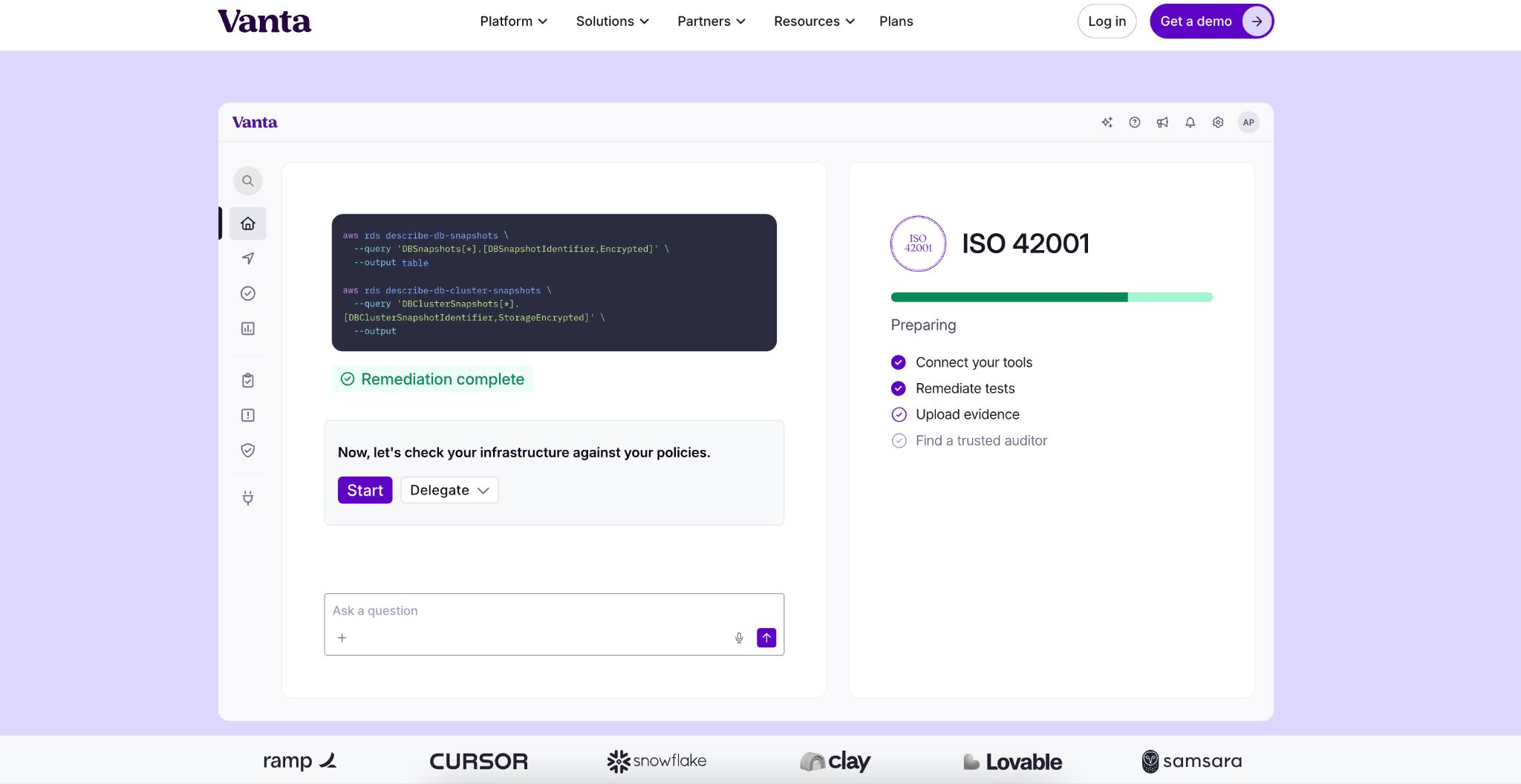Viewport: 1521px width, 784px height.
Task: Open the help question mark icon
Action: pos(1135,122)
